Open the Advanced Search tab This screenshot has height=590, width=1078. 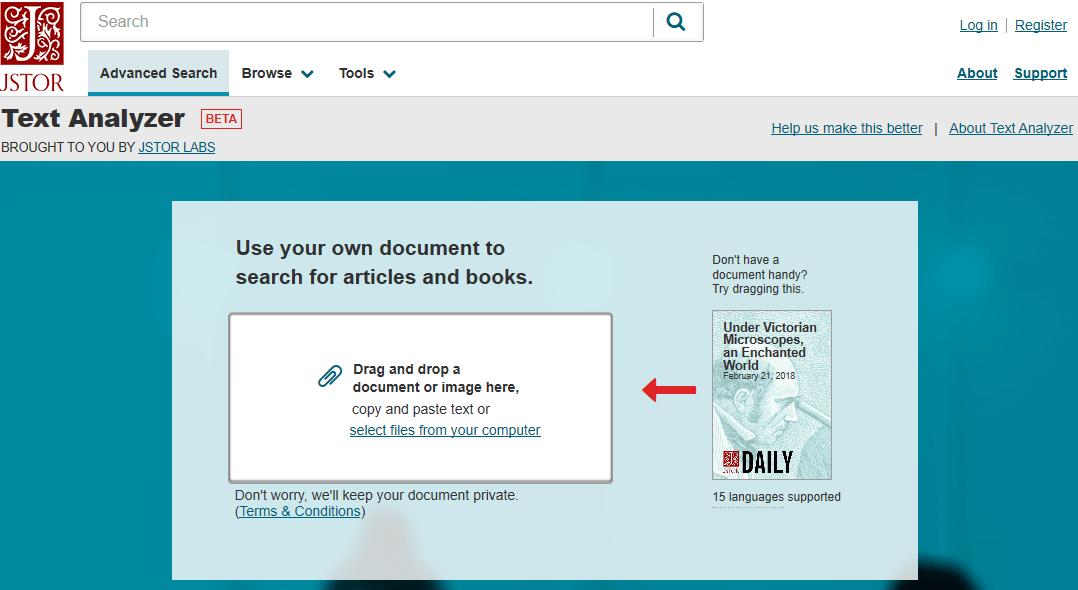158,73
